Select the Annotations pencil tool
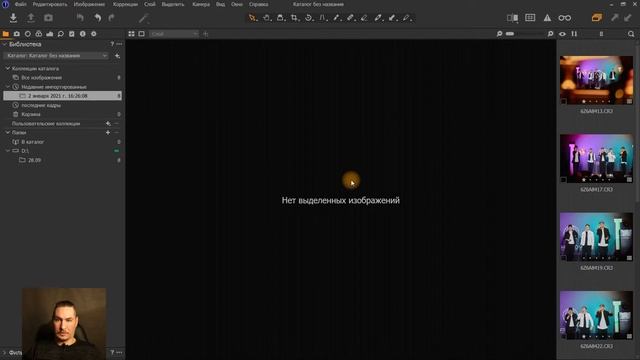The width and height of the screenshot is (640, 360). point(407,18)
